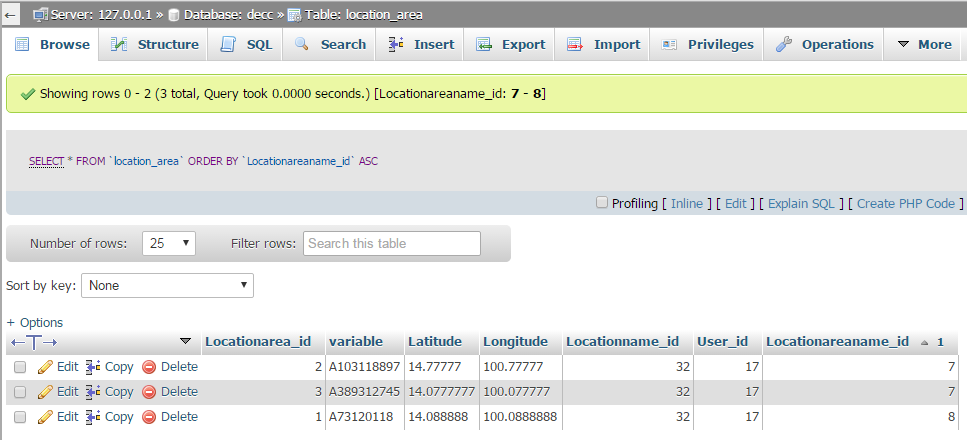This screenshot has width=967, height=440.
Task: Click the Operations wrench icon
Action: [x=783, y=44]
